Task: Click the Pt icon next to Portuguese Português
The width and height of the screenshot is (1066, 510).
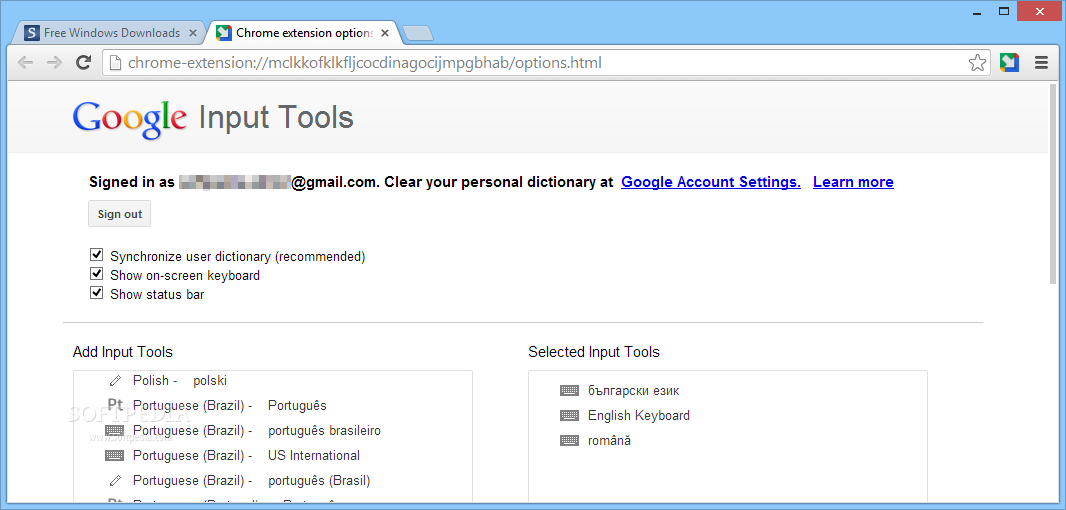Action: pyautogui.click(x=116, y=405)
